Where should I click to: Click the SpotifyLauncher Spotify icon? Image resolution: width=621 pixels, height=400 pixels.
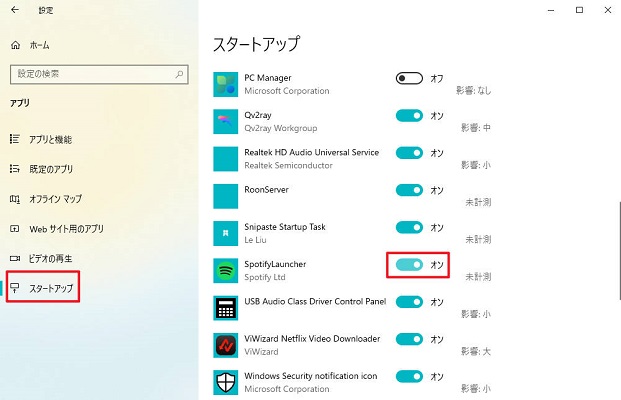(225, 270)
